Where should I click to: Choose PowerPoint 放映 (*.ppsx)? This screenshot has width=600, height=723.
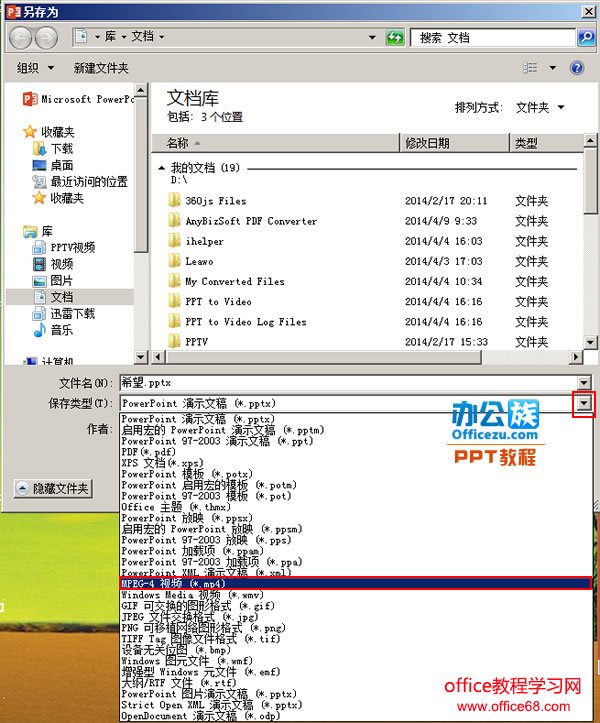(356, 518)
